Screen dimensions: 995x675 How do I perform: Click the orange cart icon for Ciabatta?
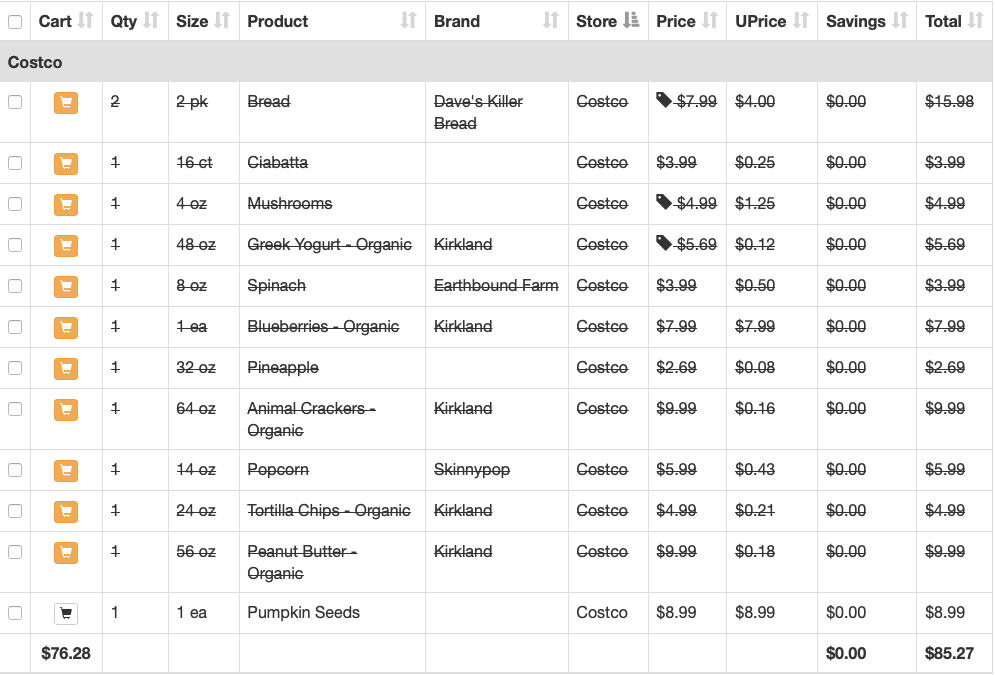point(66,164)
